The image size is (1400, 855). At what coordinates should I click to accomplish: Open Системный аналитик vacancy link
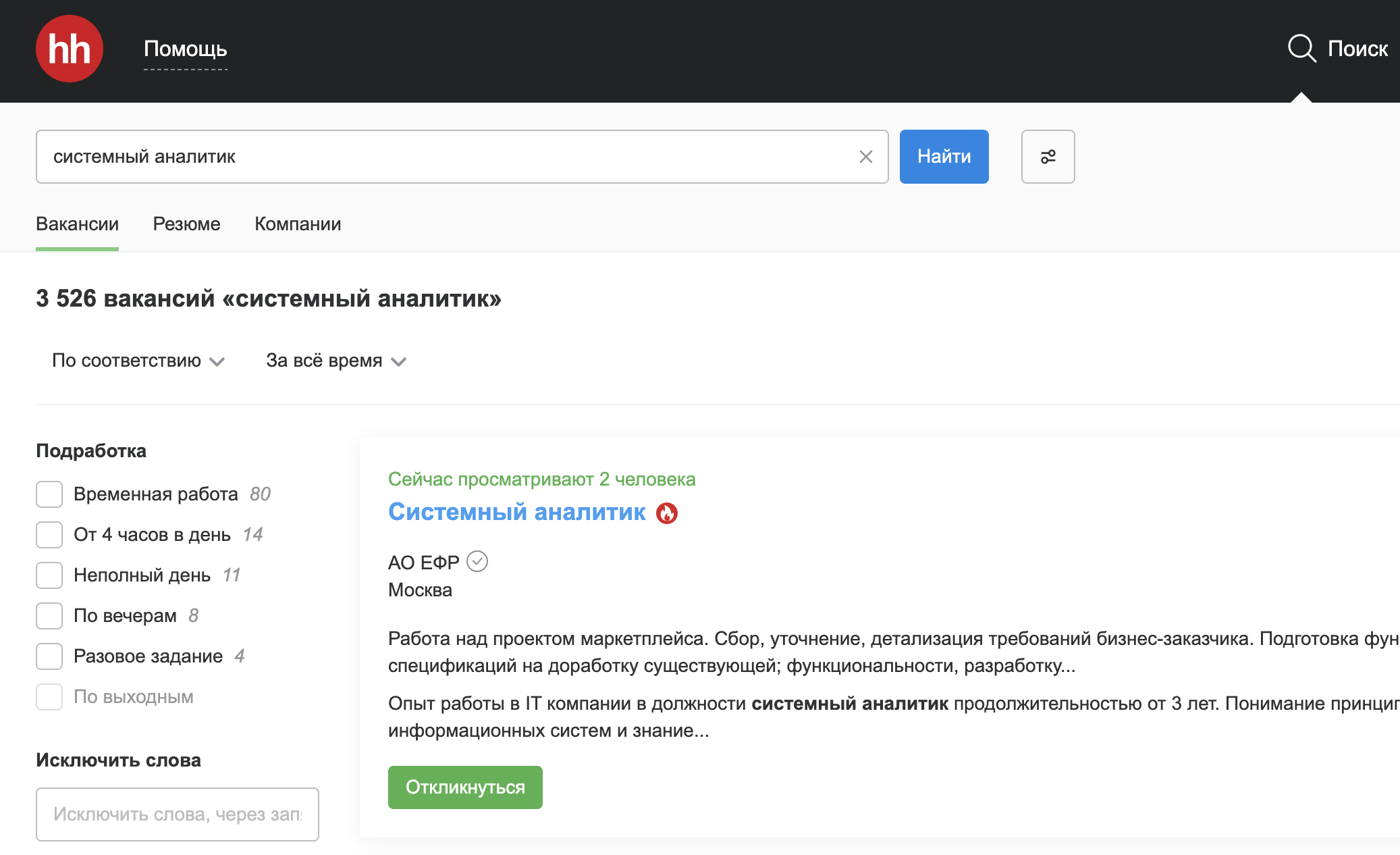(516, 512)
